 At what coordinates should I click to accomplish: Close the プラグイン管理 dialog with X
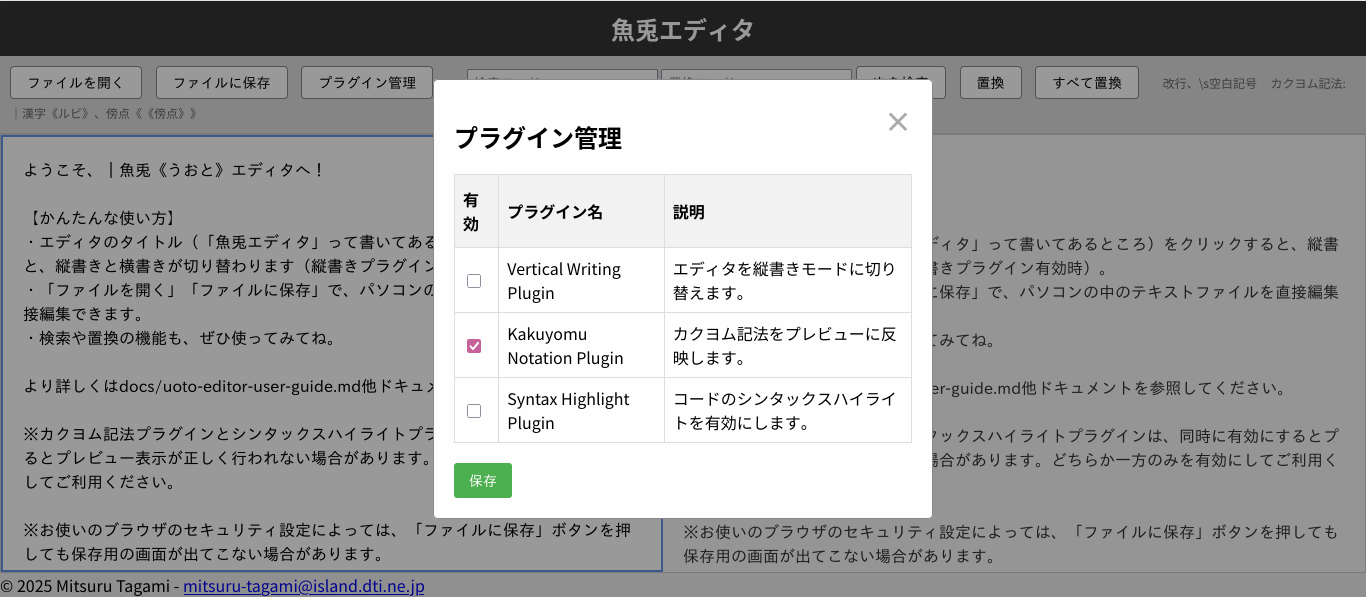tap(897, 122)
